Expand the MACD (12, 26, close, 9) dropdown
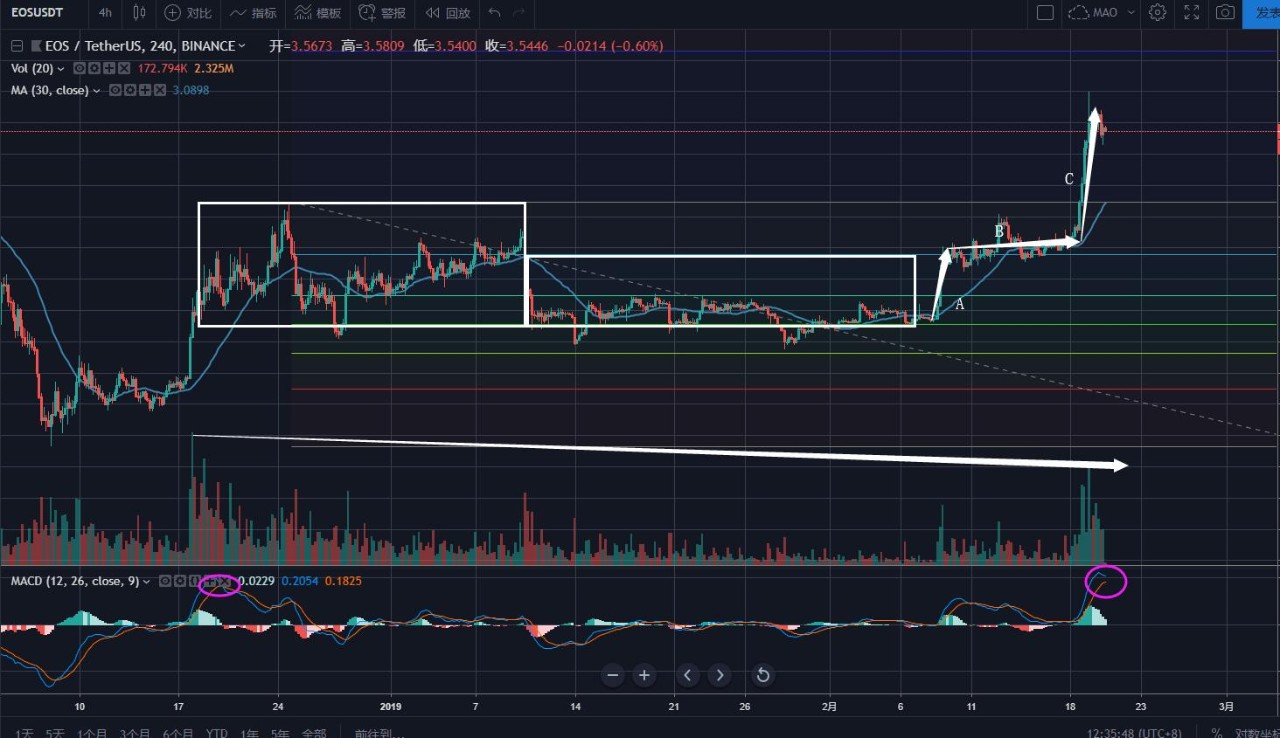 tap(147, 581)
